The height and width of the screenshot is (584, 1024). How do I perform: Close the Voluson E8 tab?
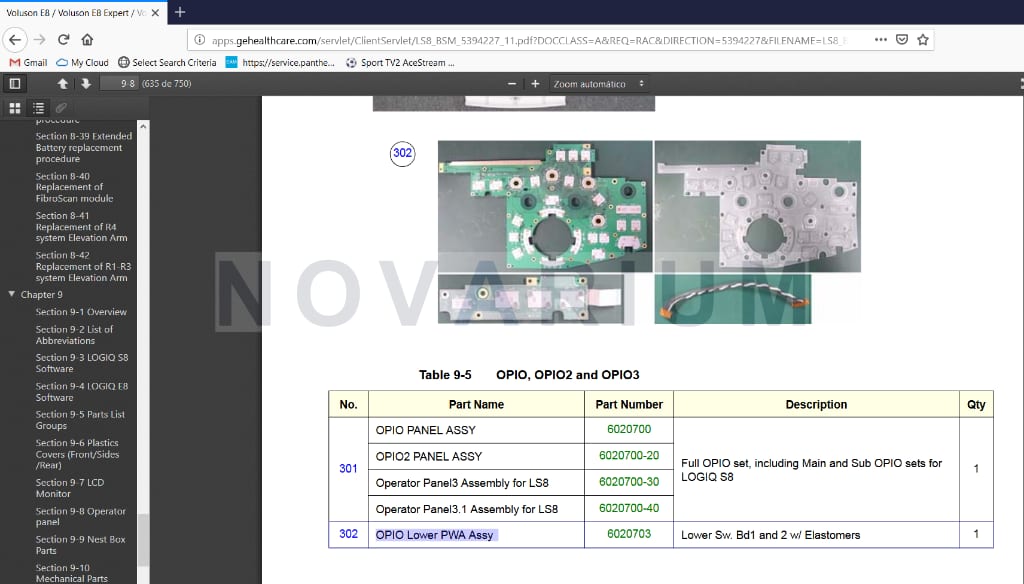tap(155, 12)
